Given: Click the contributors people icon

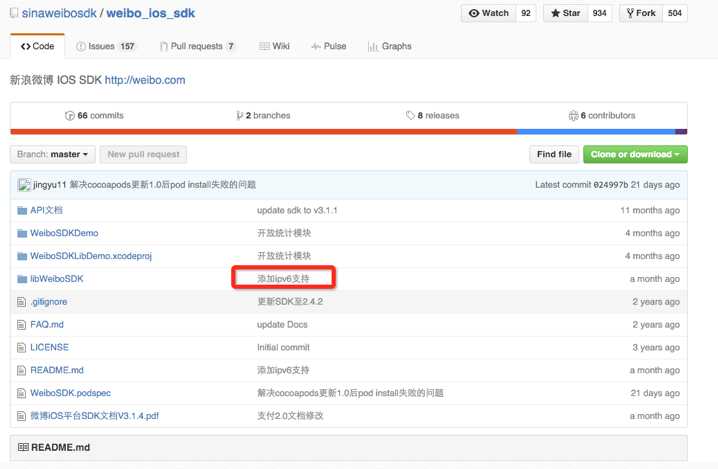Looking at the screenshot, I should (573, 115).
